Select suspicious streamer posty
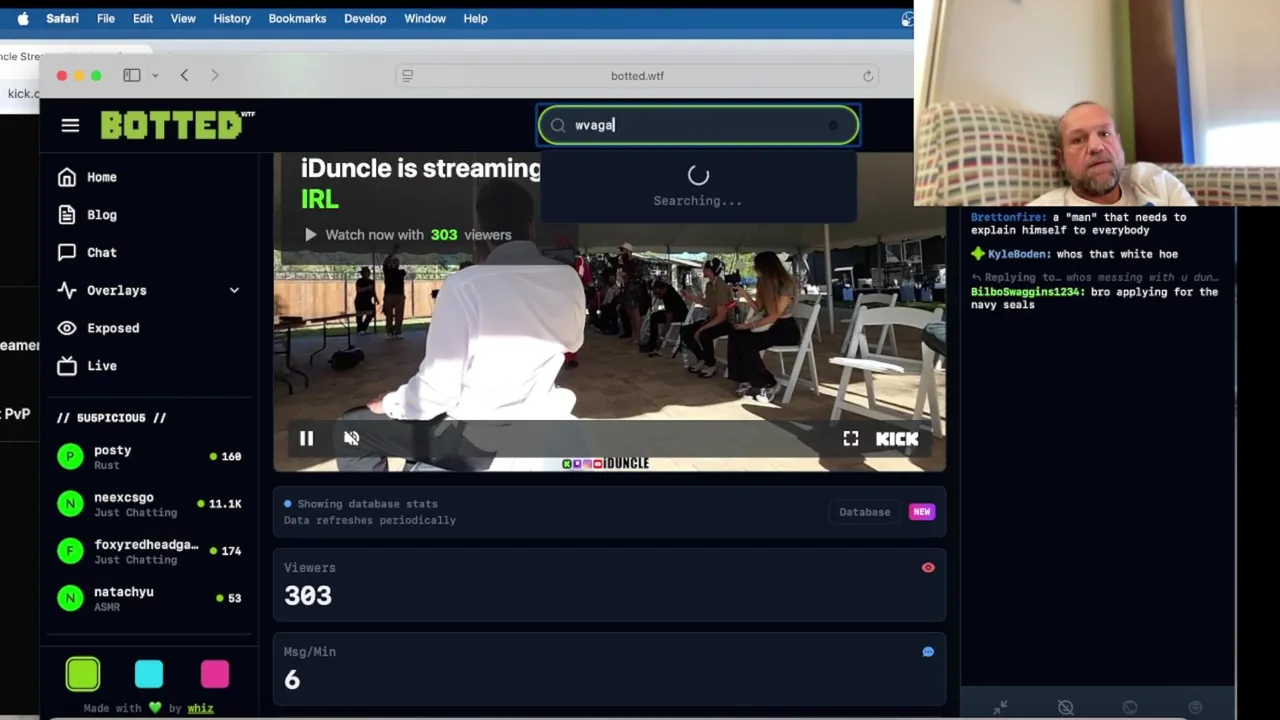 tap(150, 457)
